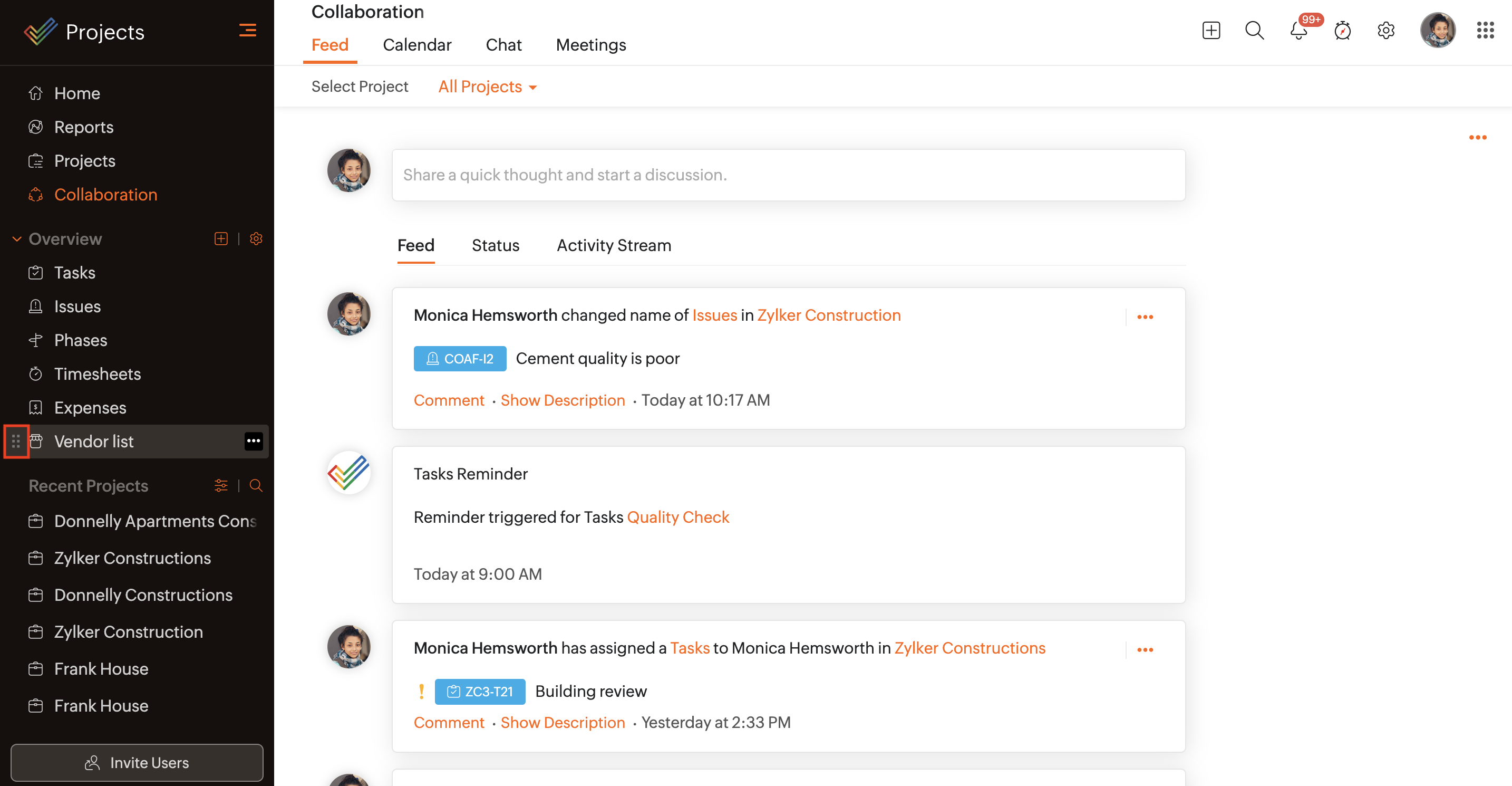Open Vendor list more options button
Image resolution: width=1512 pixels, height=786 pixels.
253,440
